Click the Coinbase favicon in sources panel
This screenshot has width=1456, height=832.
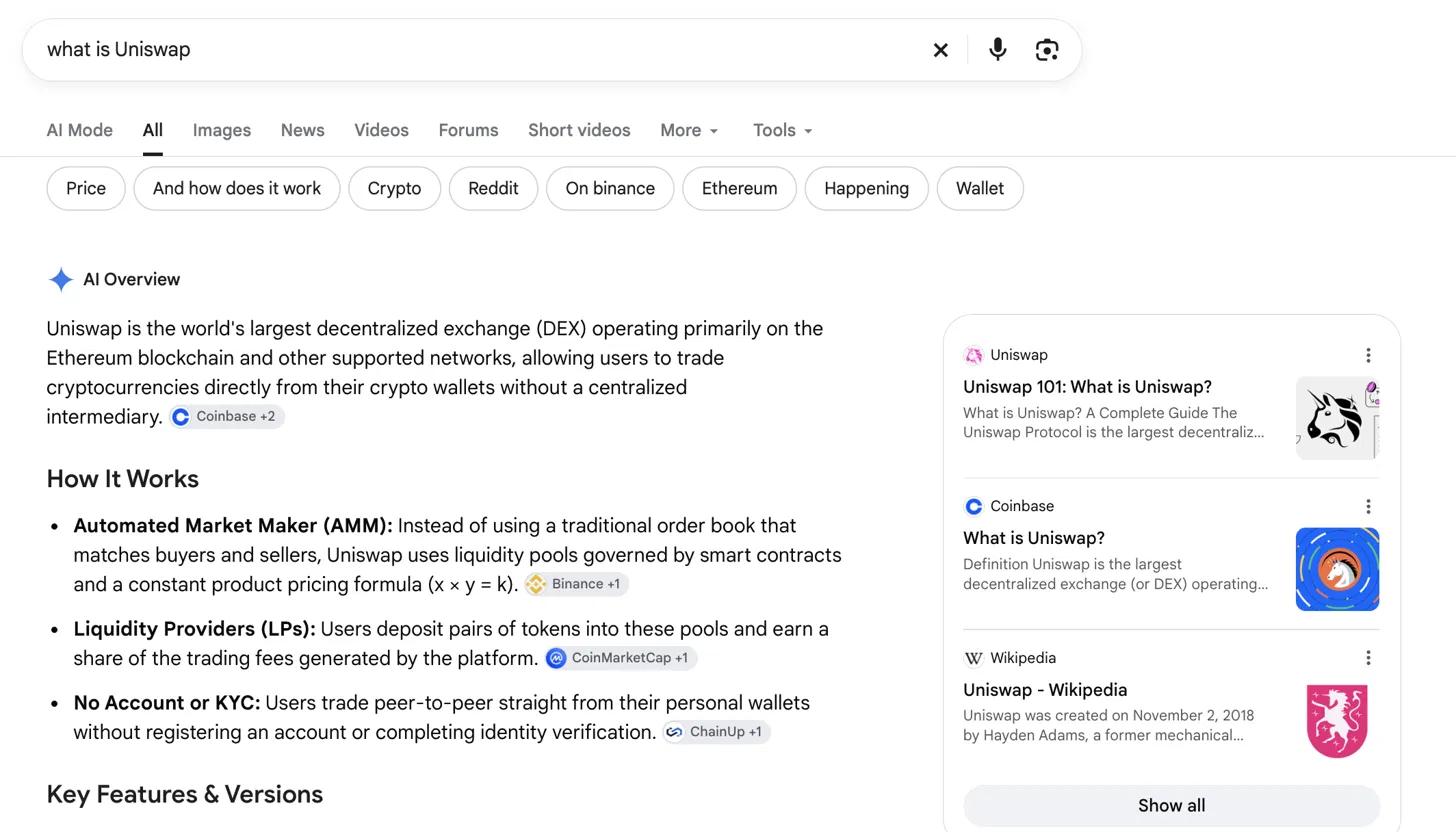point(973,506)
